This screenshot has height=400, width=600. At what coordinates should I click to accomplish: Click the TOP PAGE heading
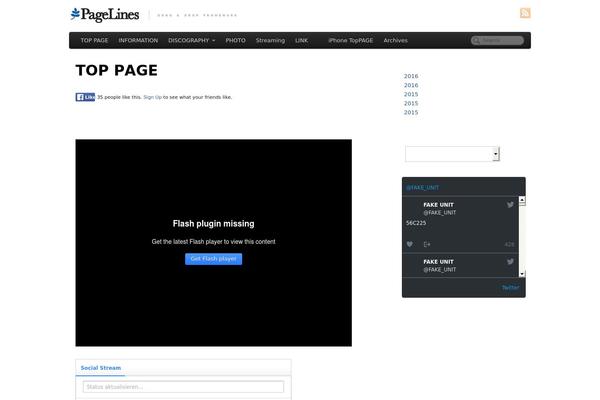(x=117, y=70)
